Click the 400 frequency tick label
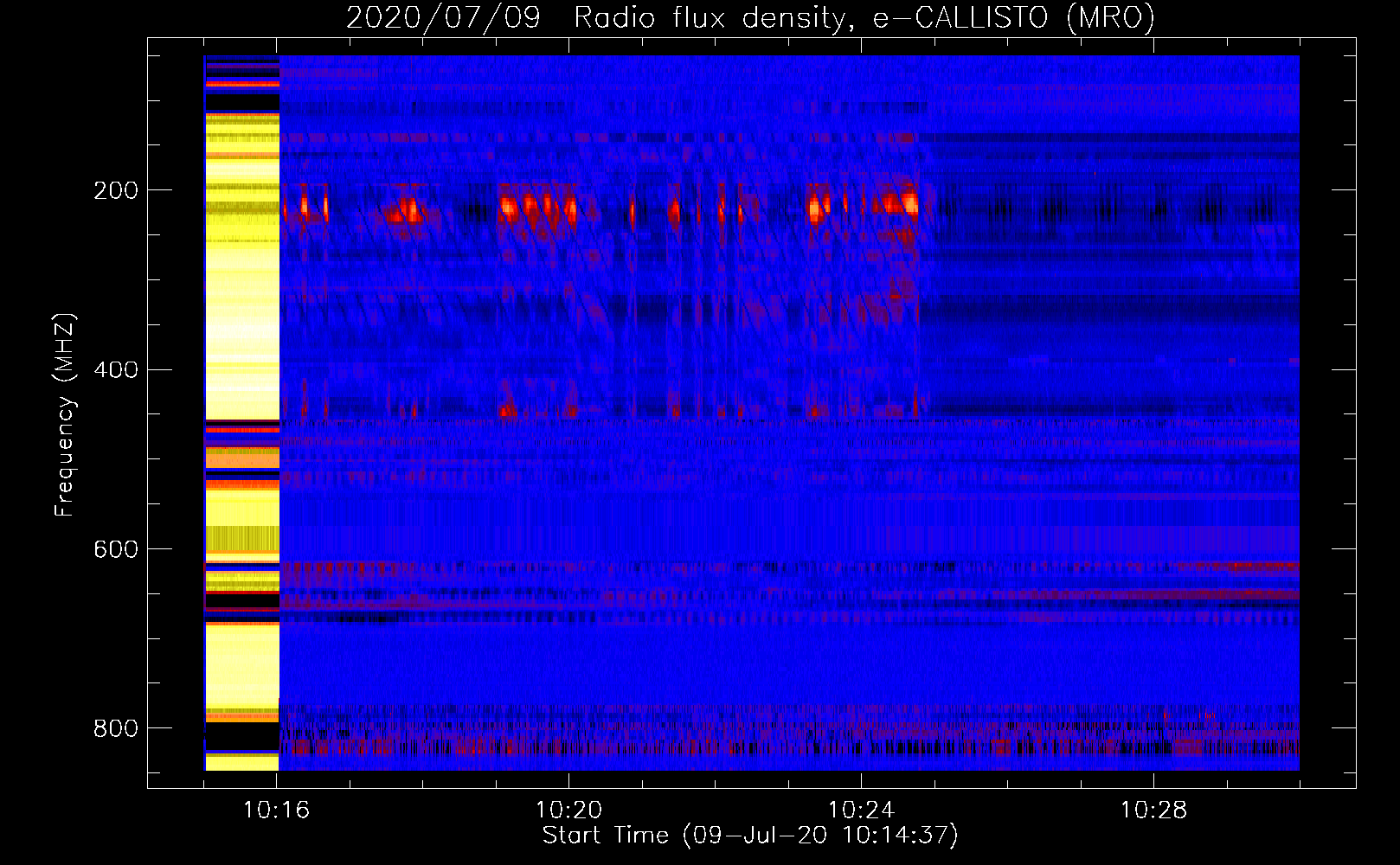 tap(116, 370)
